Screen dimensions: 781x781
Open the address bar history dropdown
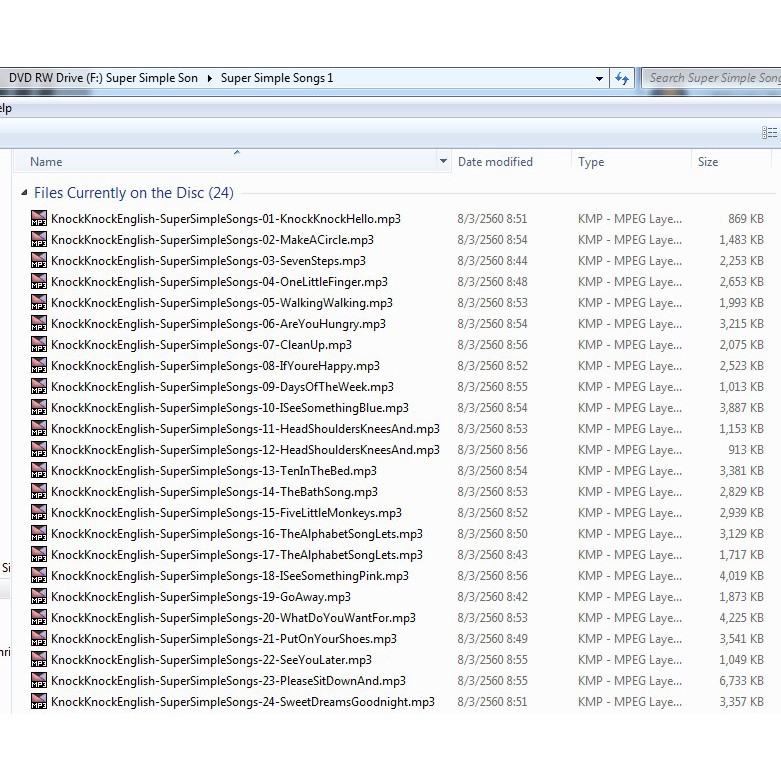coord(599,78)
